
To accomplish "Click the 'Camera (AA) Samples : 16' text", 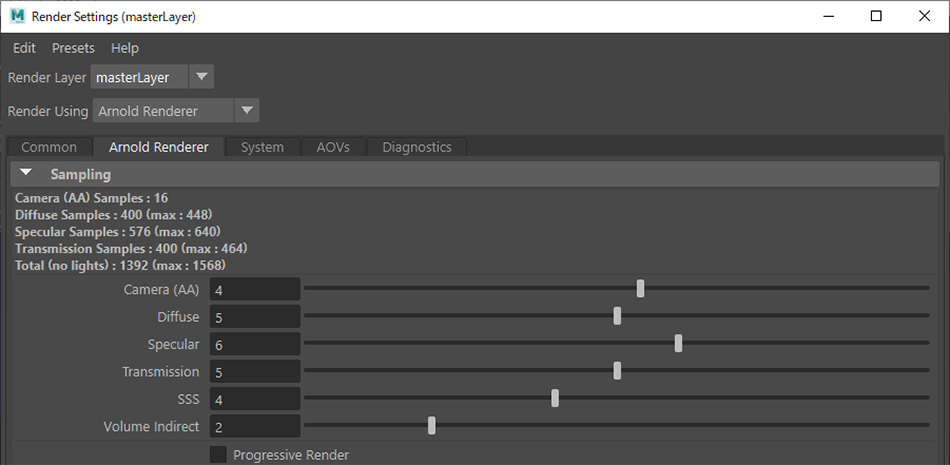I will click(91, 198).
